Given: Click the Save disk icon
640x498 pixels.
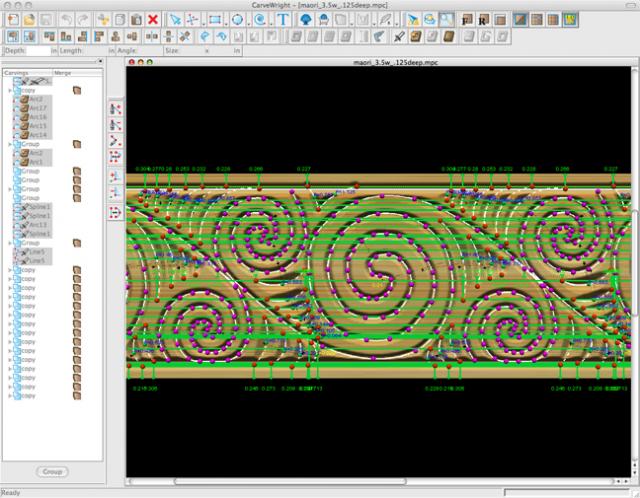Looking at the screenshot, I should [47, 19].
